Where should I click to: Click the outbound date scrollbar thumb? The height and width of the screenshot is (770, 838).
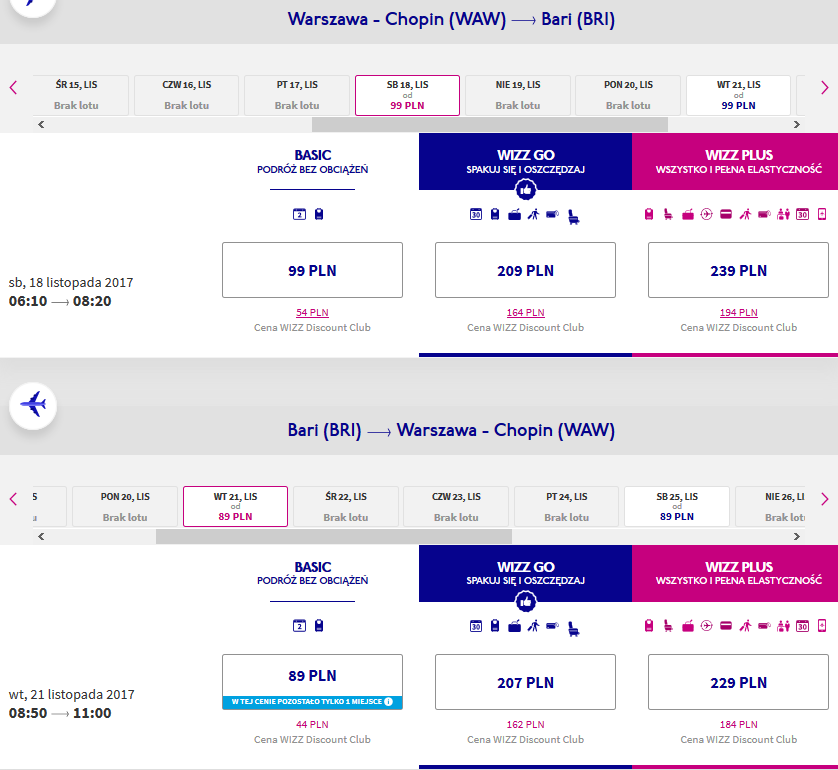click(490, 125)
